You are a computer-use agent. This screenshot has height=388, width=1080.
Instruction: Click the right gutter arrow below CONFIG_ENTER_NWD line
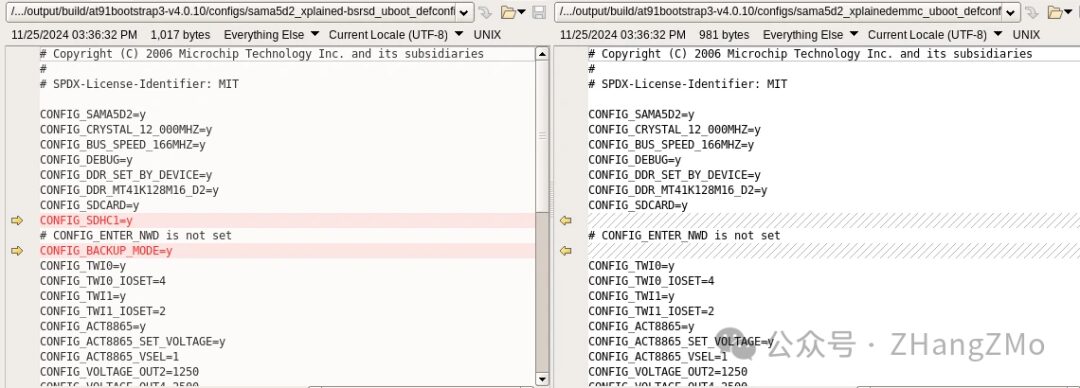pyautogui.click(x=565, y=251)
